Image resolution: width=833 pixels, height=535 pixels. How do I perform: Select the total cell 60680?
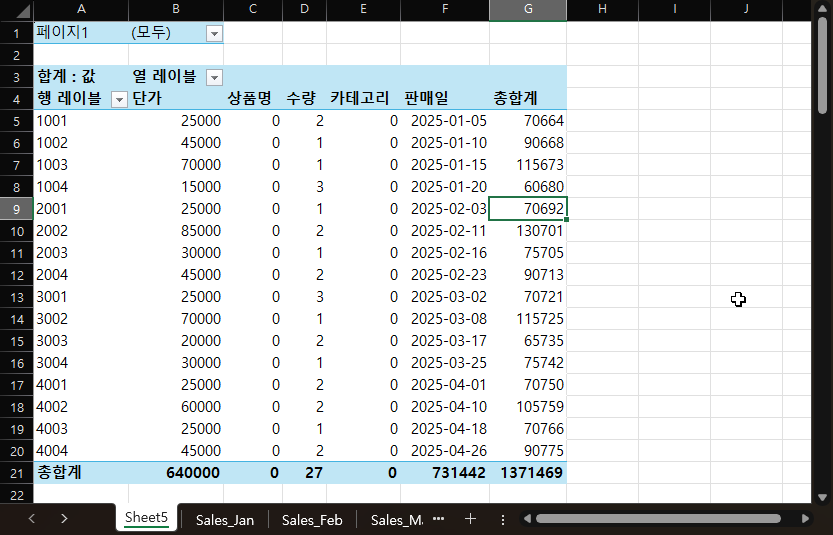tap(528, 187)
